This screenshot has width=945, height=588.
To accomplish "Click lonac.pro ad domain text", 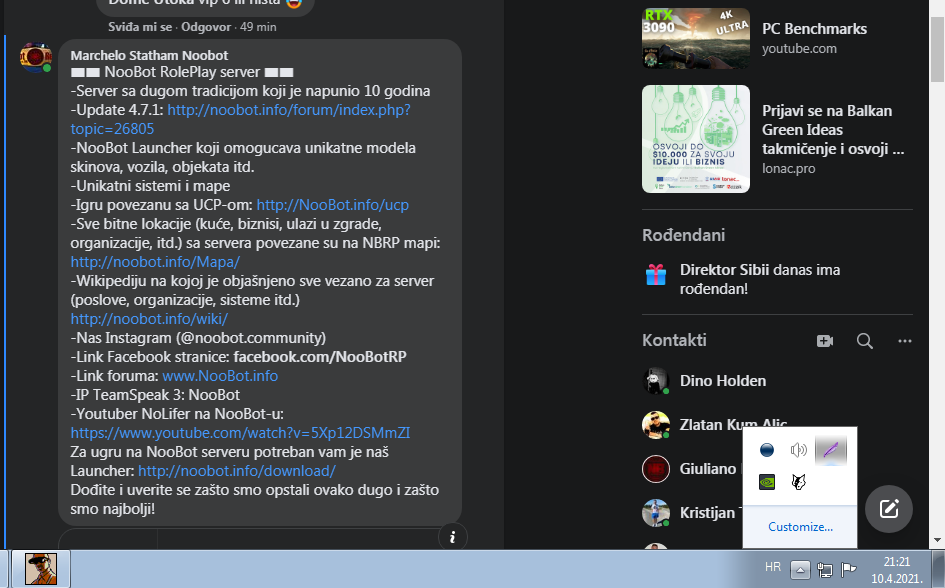I will tap(788, 169).
